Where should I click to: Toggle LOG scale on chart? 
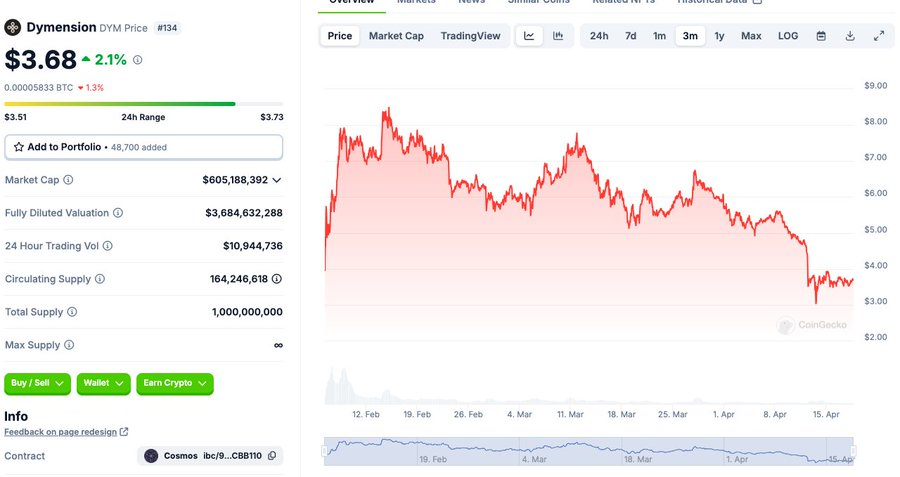click(x=788, y=36)
